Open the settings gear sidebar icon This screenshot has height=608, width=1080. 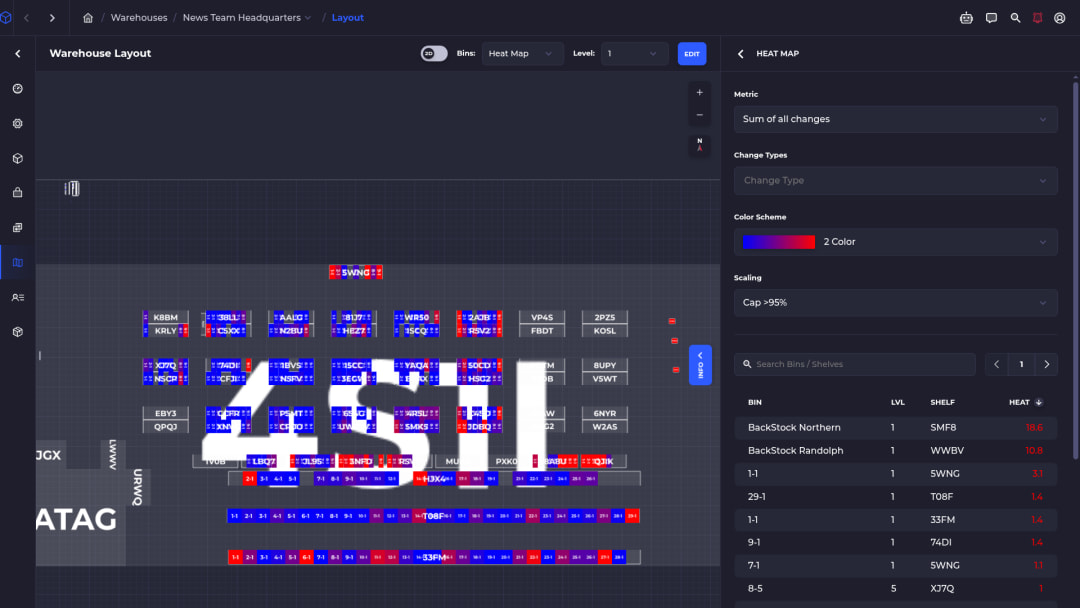[18, 123]
